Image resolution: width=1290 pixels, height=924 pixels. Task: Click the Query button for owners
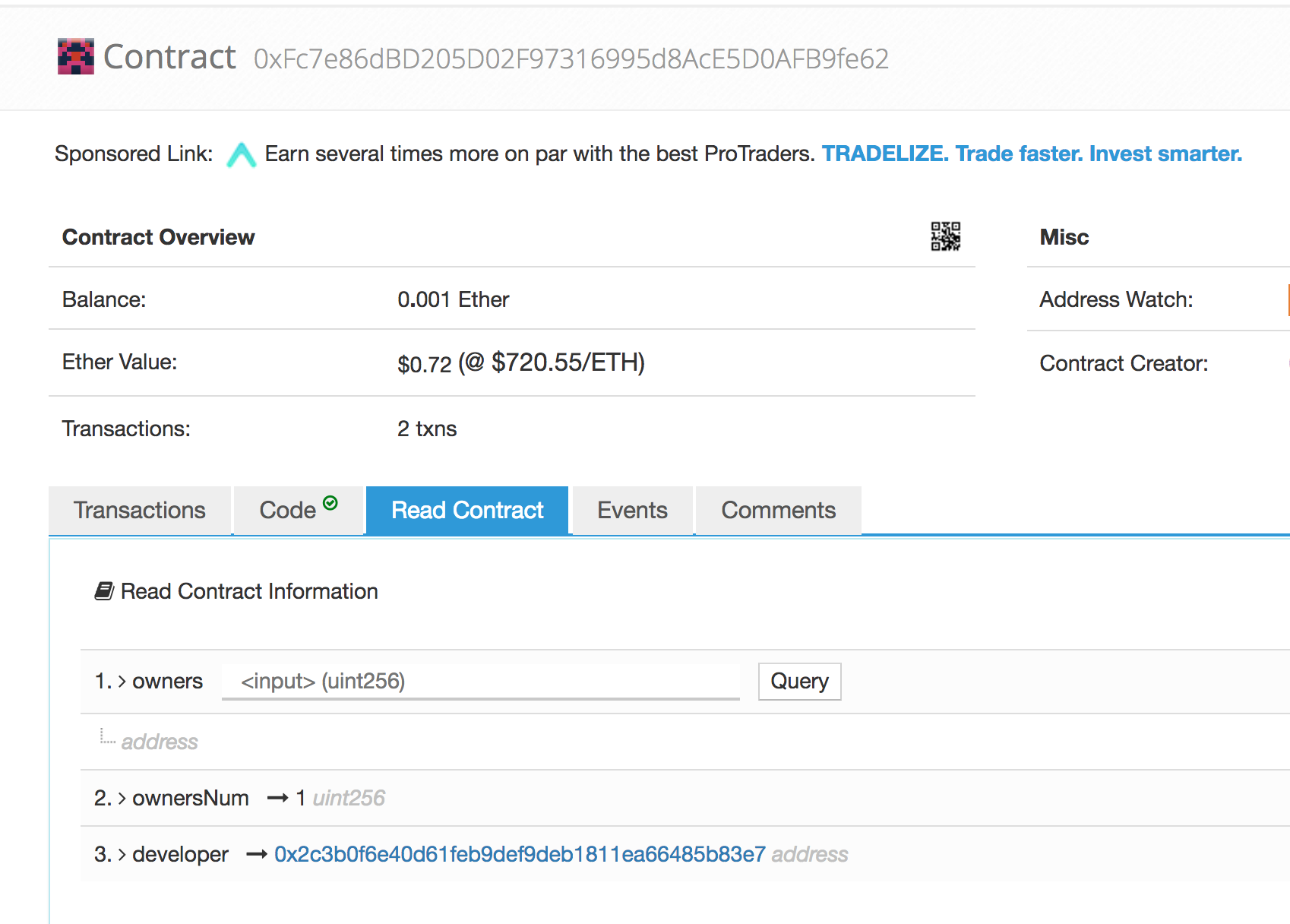800,681
